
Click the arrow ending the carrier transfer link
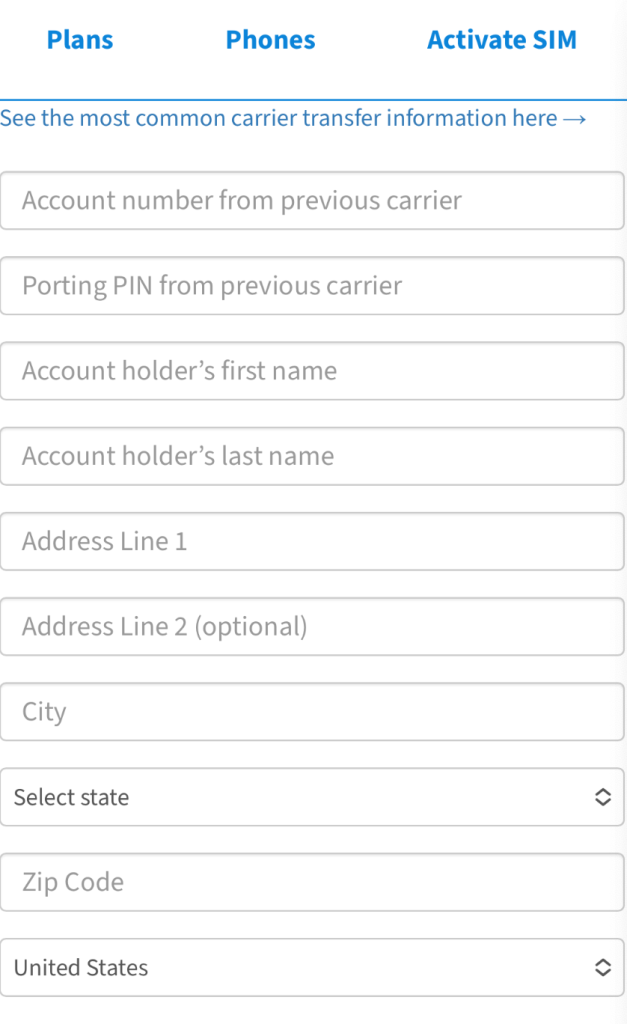574,118
